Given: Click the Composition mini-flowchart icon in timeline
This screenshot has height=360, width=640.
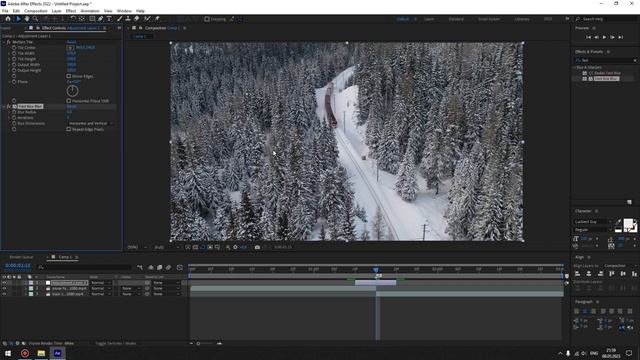Looking at the screenshot, I should (140, 267).
